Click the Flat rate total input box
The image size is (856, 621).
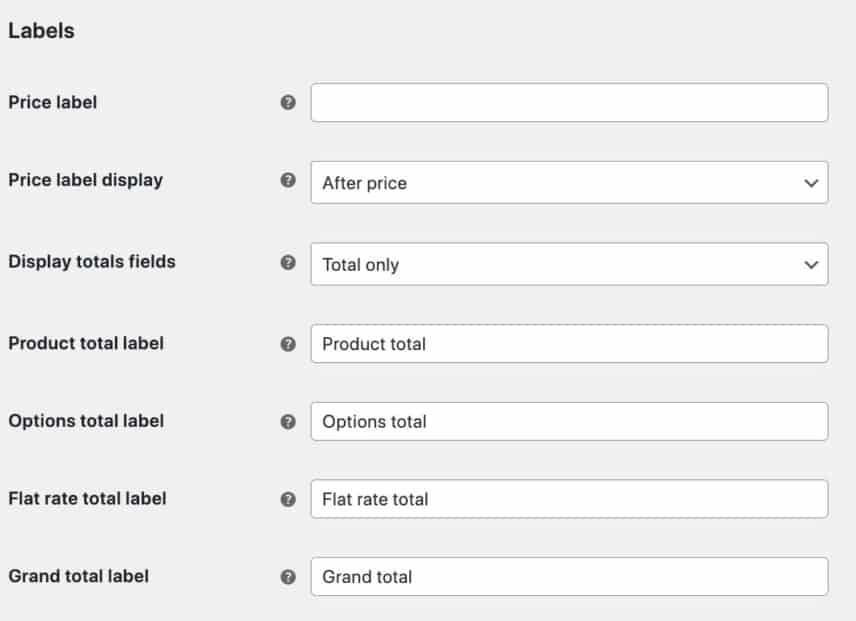569,498
